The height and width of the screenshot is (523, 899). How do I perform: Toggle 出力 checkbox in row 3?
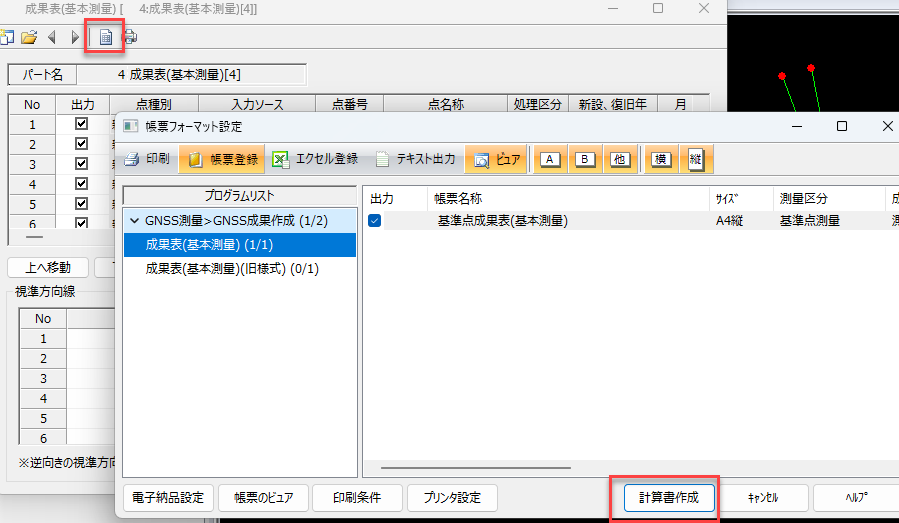point(81,164)
